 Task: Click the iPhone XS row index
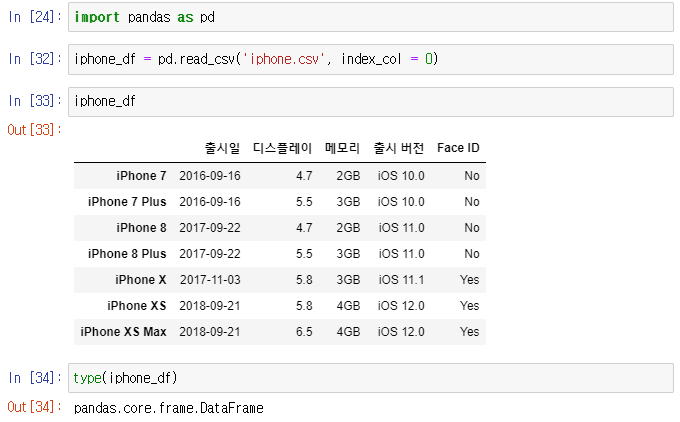137,306
